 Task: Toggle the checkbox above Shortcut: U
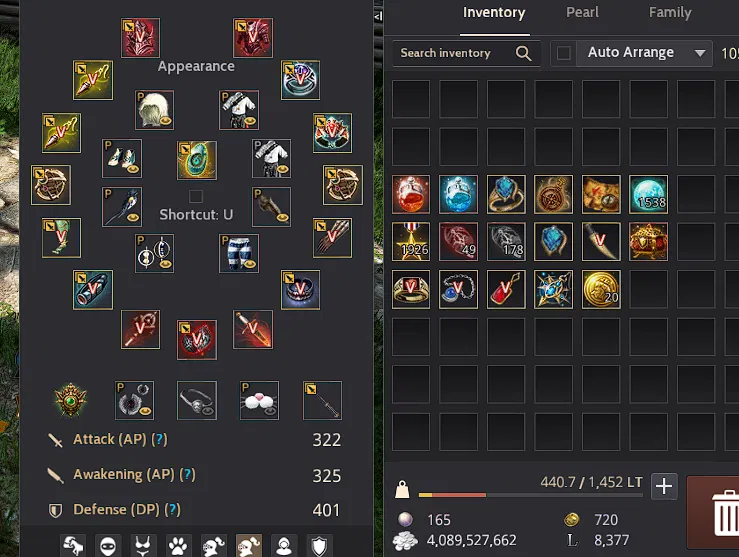tap(196, 196)
